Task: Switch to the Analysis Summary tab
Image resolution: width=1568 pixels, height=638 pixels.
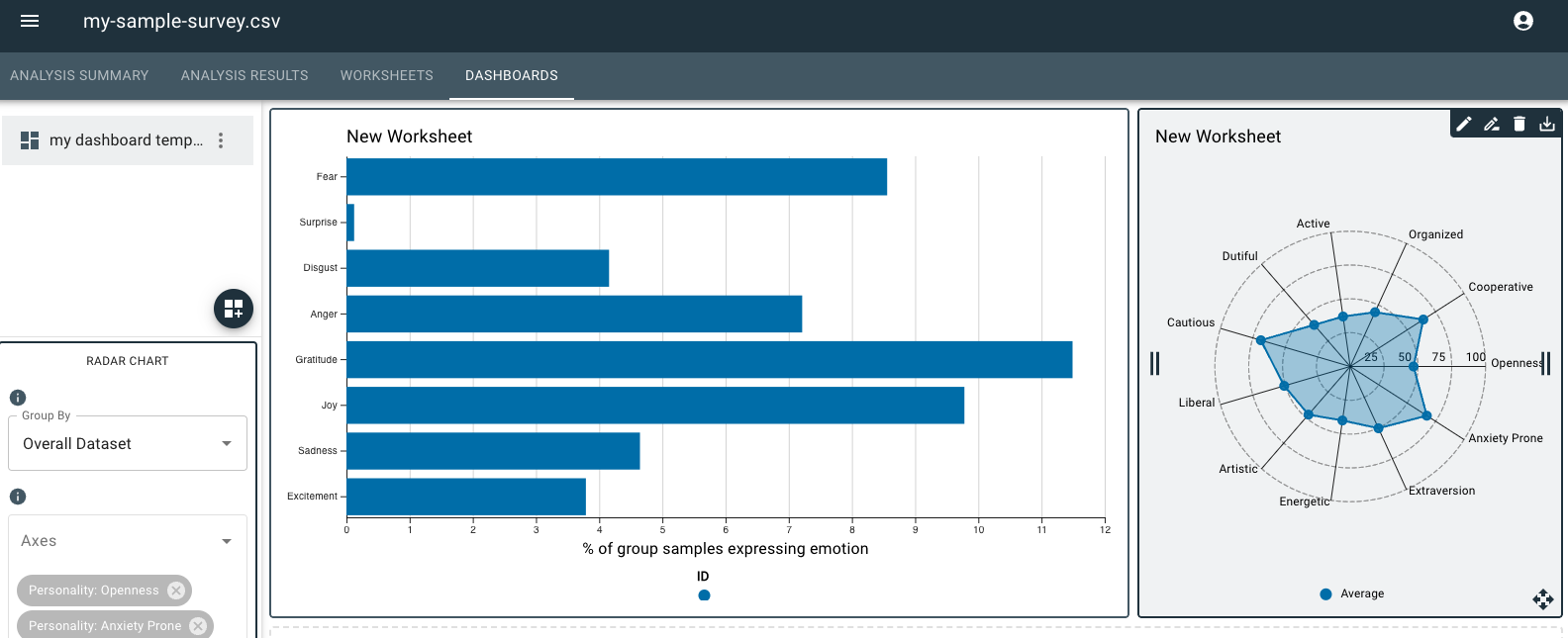Action: click(x=79, y=75)
